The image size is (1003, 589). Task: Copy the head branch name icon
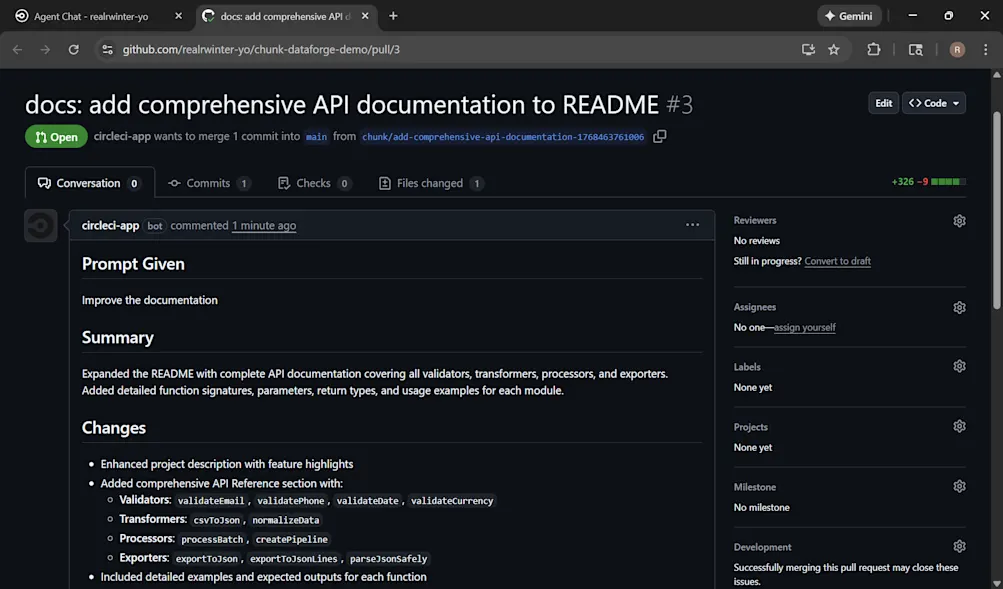point(659,137)
